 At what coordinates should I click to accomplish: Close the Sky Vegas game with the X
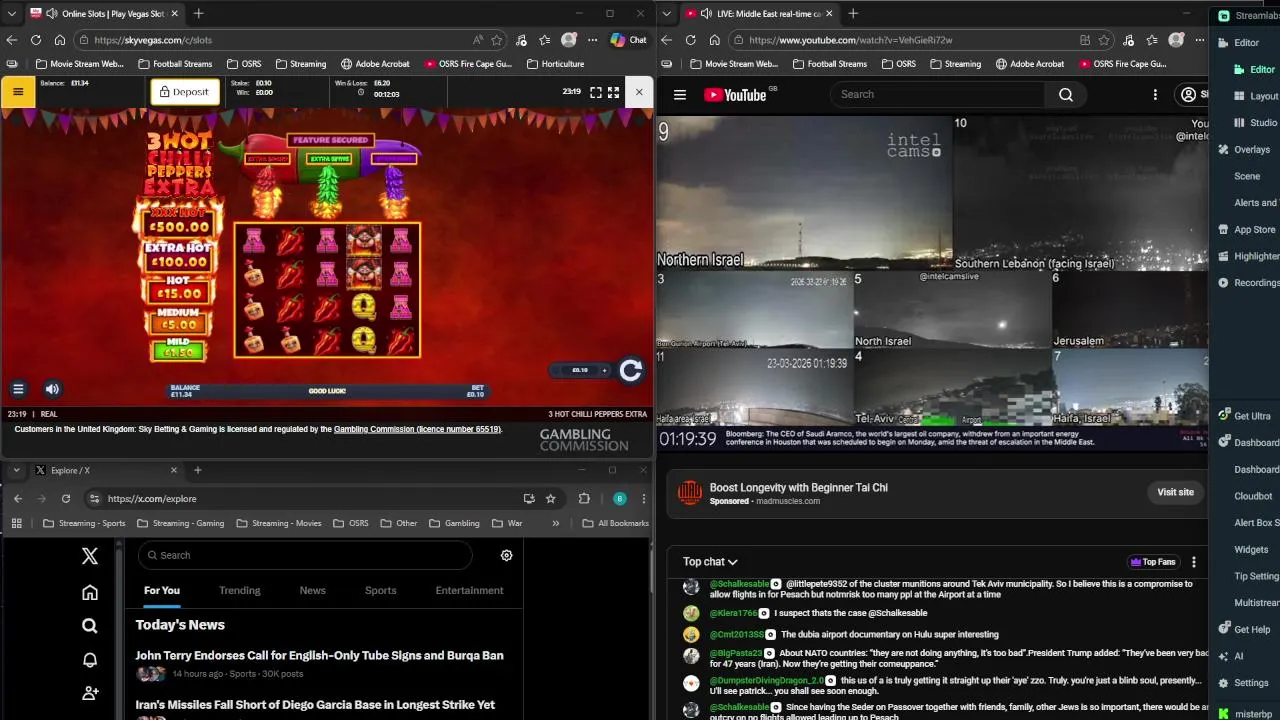(x=639, y=92)
